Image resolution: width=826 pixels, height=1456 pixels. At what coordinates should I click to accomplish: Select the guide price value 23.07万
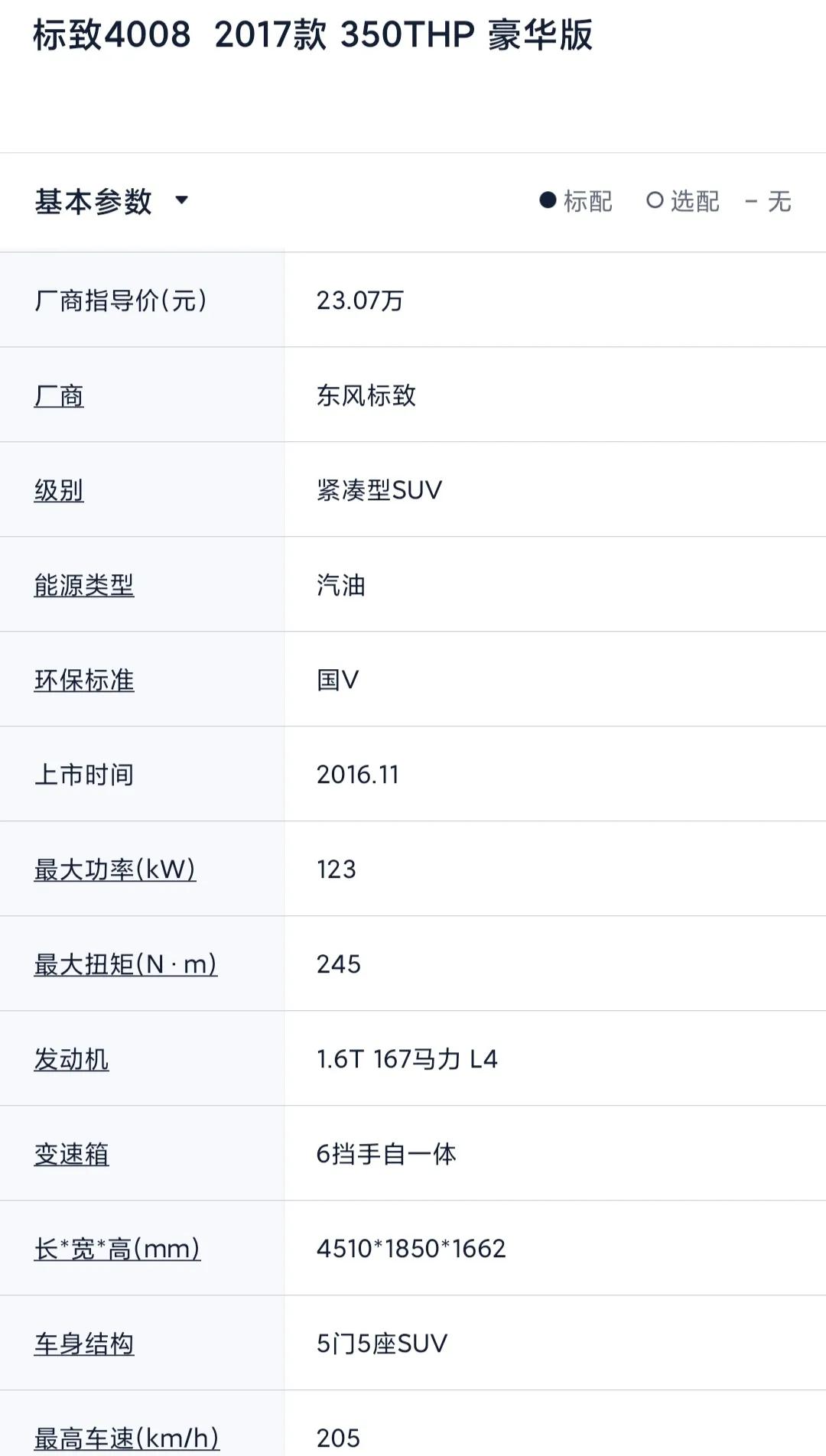(x=361, y=301)
